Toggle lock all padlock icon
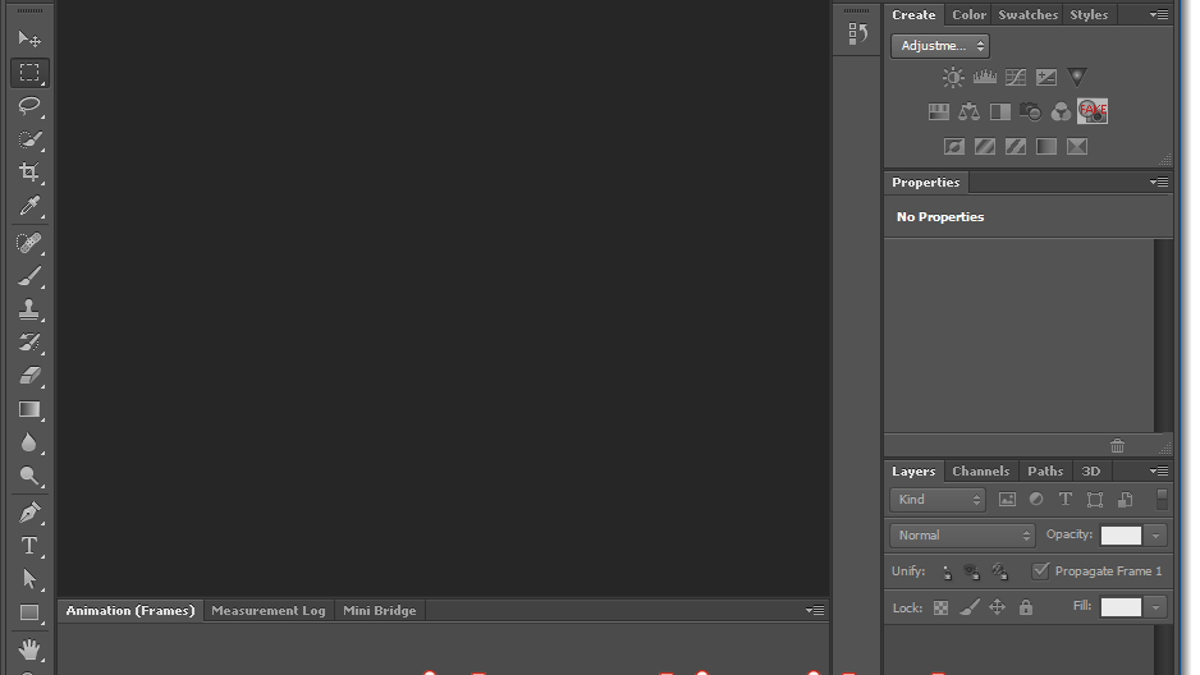 1025,607
